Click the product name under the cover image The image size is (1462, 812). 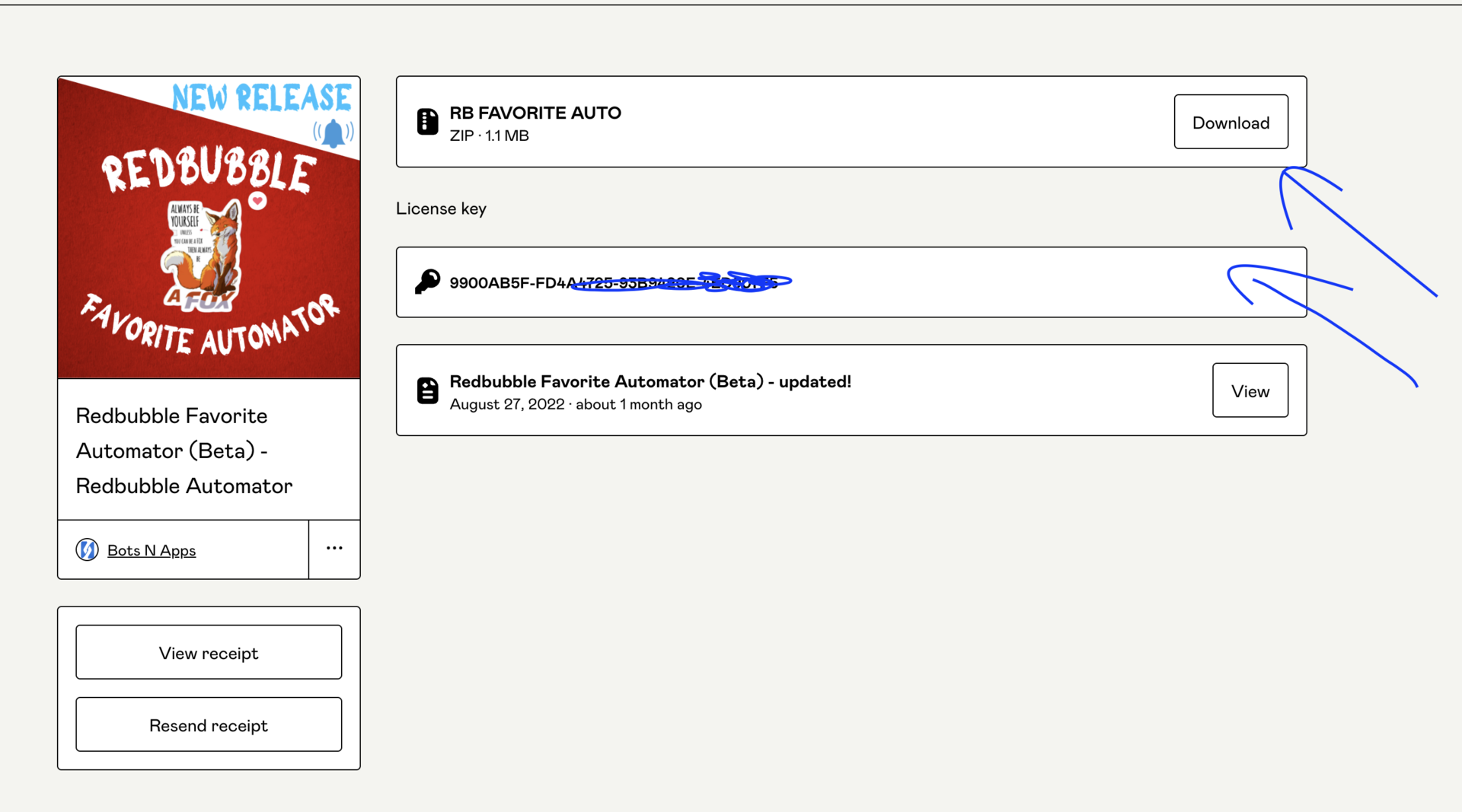click(184, 451)
